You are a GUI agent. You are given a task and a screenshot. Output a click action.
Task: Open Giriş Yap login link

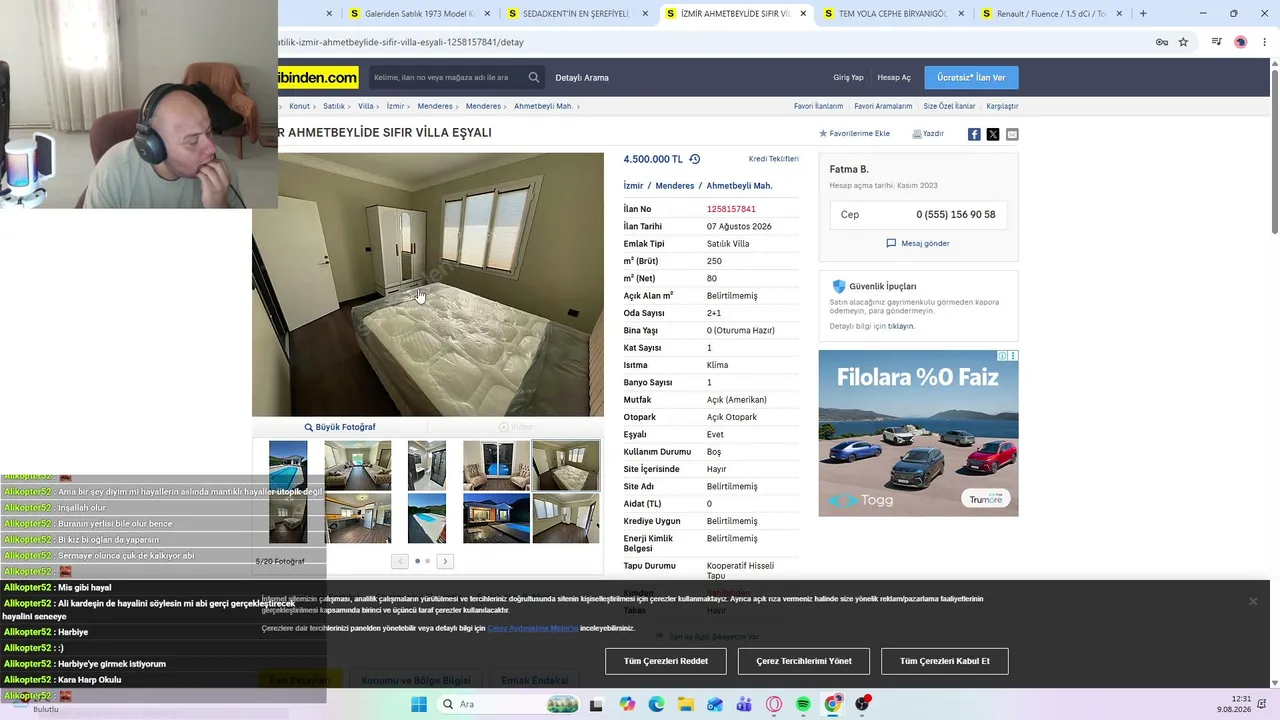point(848,77)
